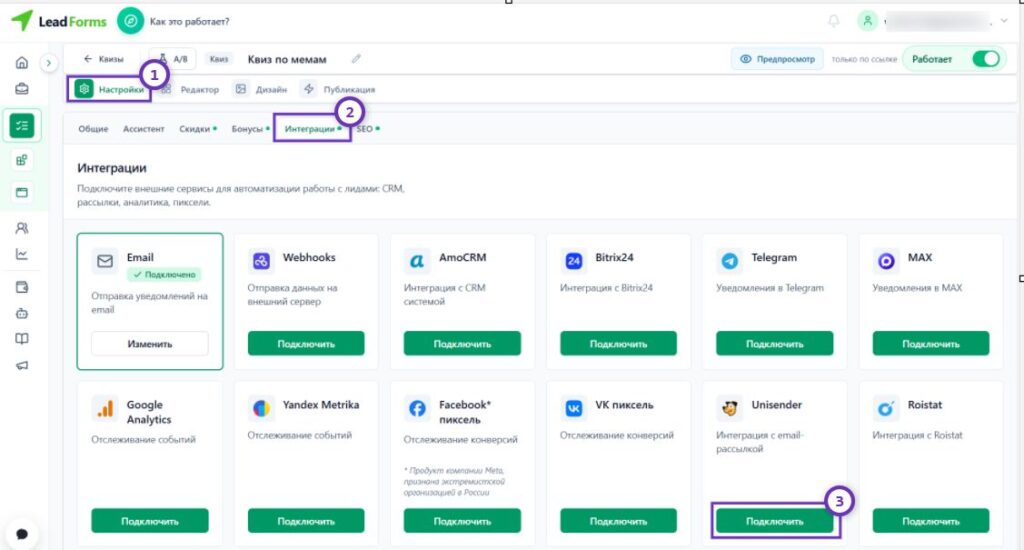Screen dimensions: 1024x550
Task: Open the home icon in the sidebar
Action: pos(22,63)
